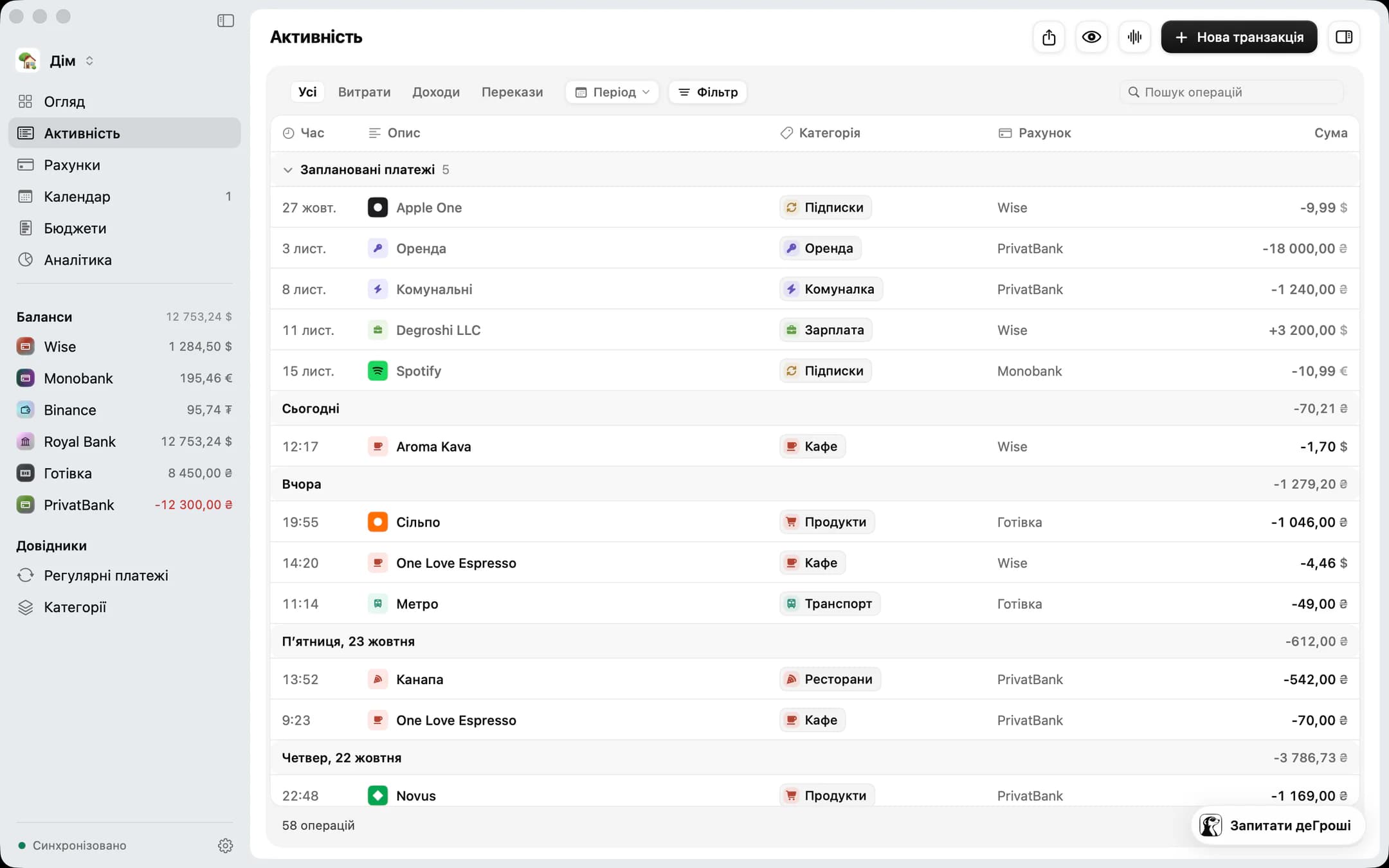Open the Фільтр button
Image resolution: width=1389 pixels, height=868 pixels.
[x=708, y=92]
